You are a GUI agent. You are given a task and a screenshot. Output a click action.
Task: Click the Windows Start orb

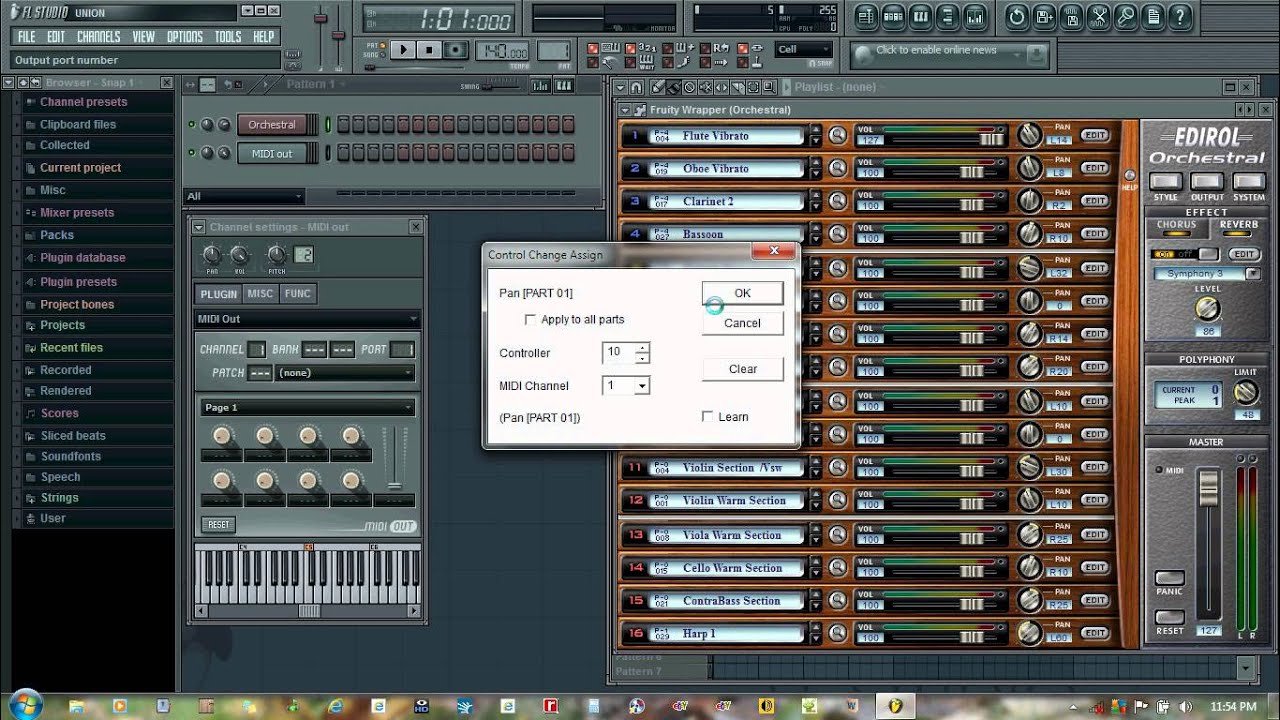click(x=25, y=704)
